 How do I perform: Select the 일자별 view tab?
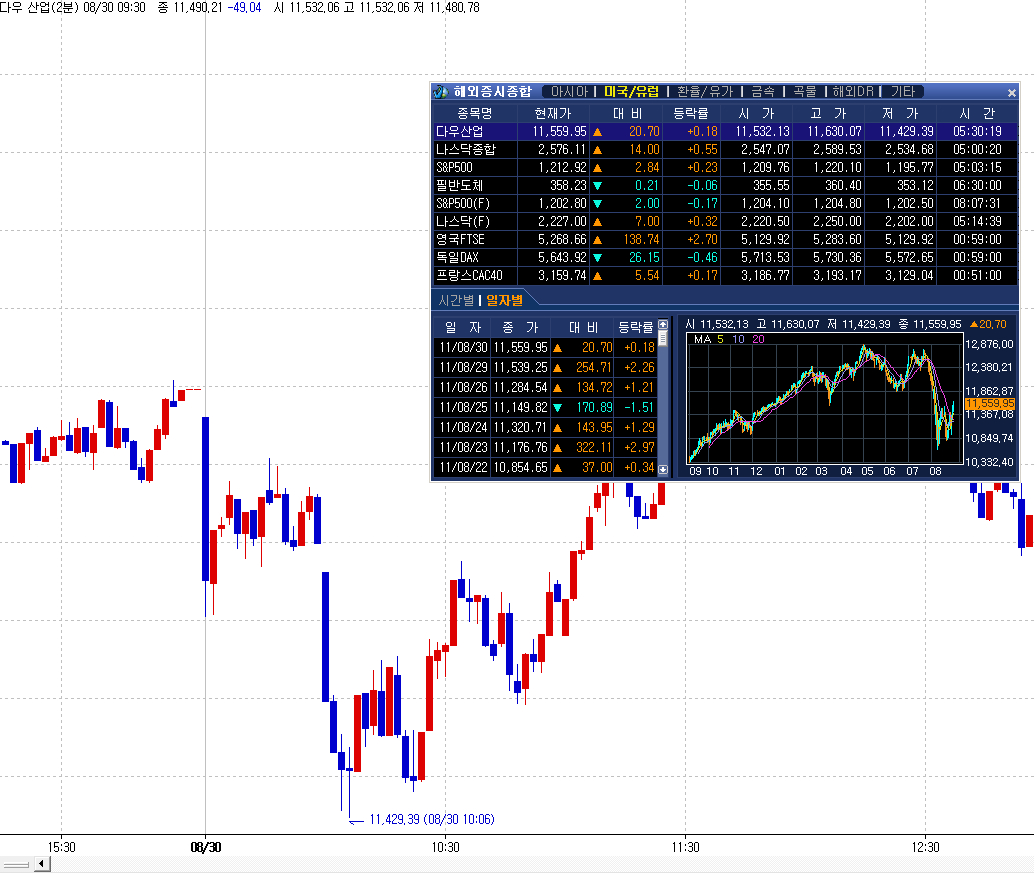click(x=504, y=300)
